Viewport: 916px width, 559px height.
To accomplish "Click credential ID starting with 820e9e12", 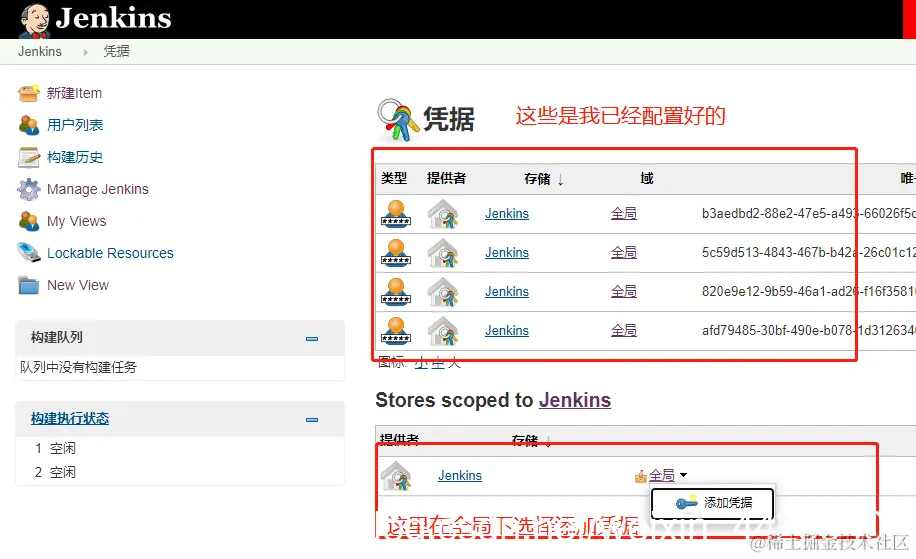I will pyautogui.click(x=809, y=291).
